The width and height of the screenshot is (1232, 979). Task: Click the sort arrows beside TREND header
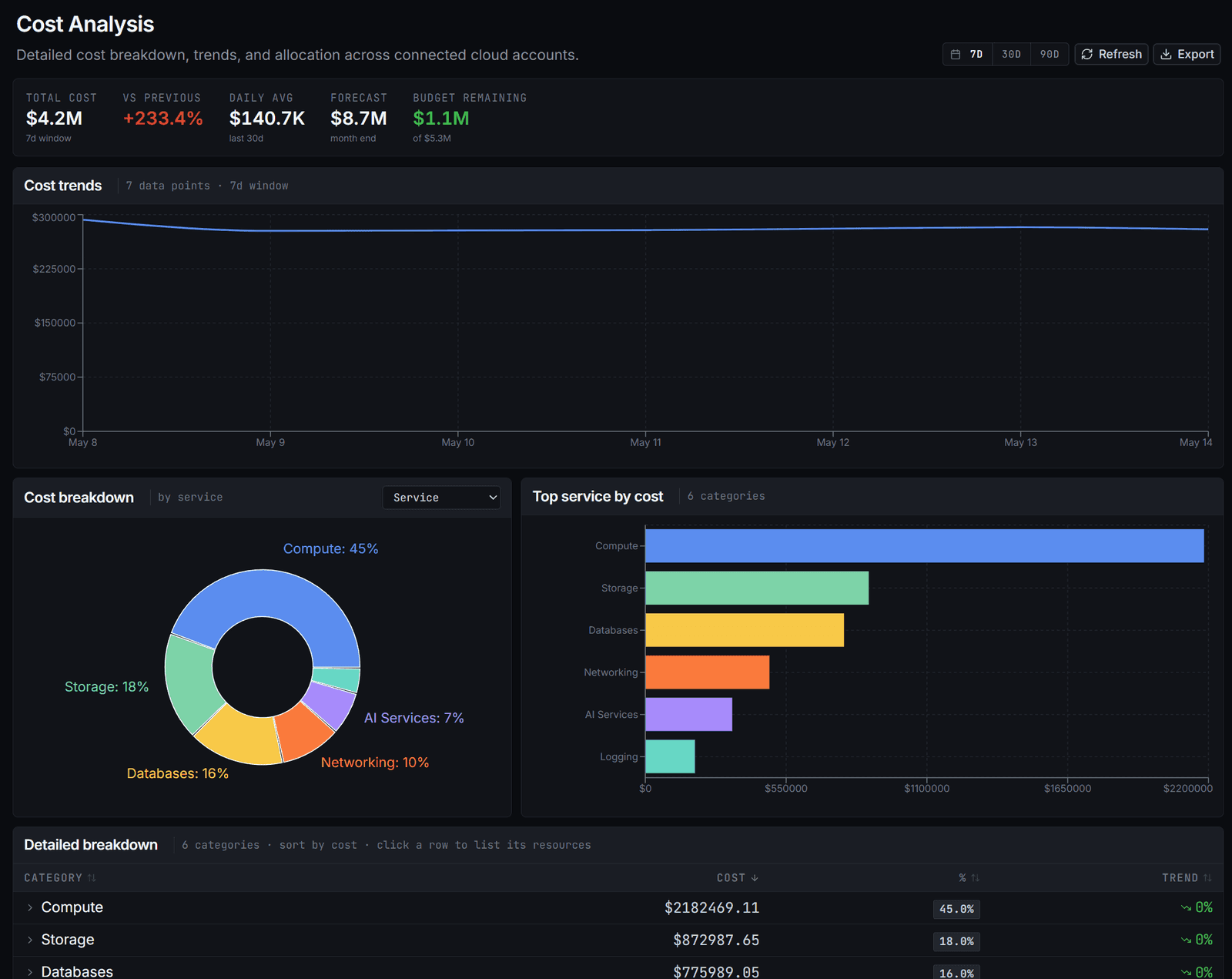[x=1207, y=878]
